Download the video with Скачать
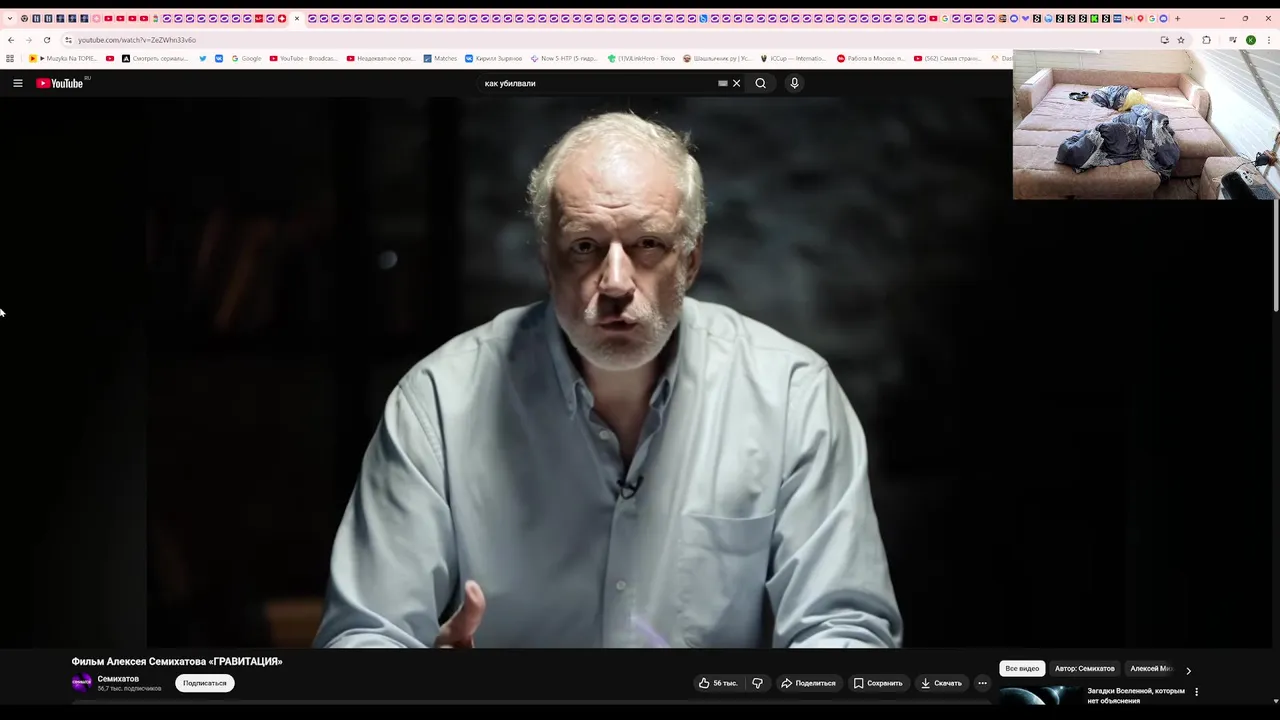Viewport: 1280px width, 720px height. [x=941, y=683]
